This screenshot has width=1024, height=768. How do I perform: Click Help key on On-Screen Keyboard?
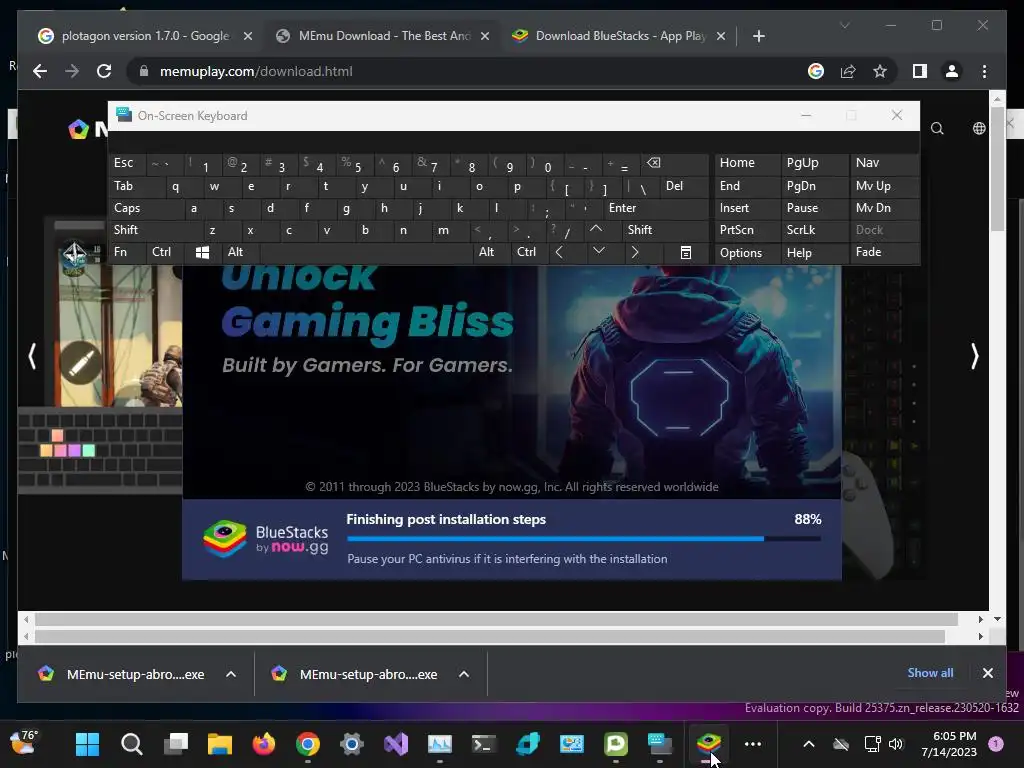[x=814, y=253]
